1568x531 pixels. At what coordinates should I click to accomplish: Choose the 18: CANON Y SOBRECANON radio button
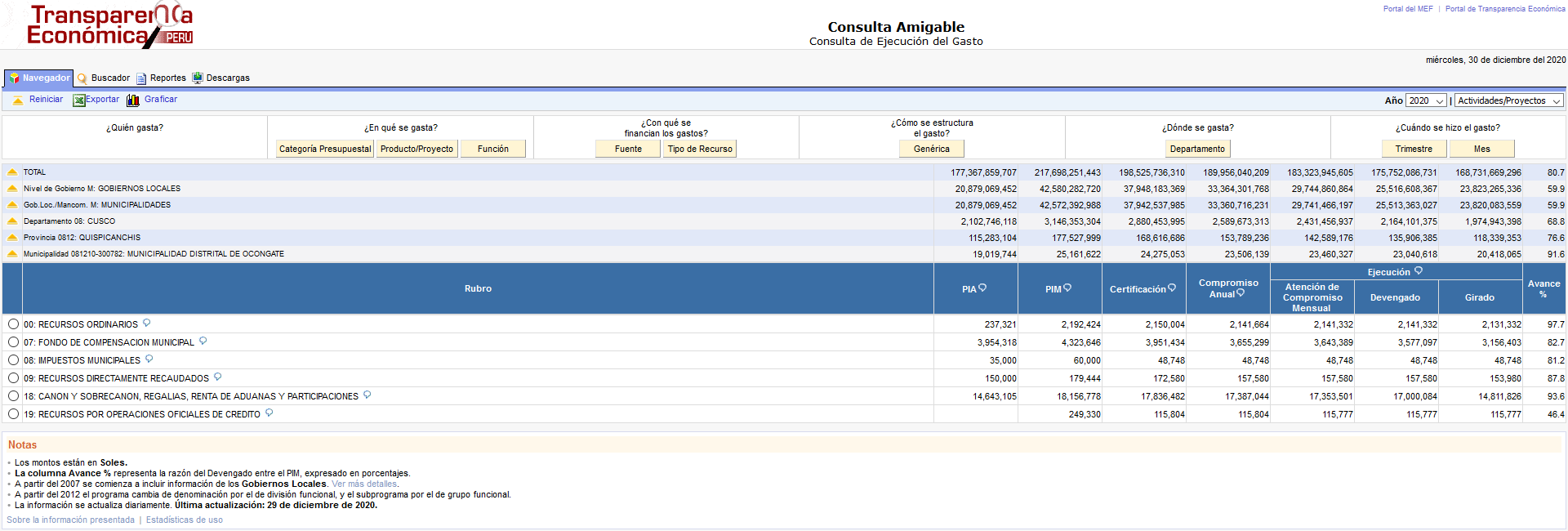tap(13, 396)
